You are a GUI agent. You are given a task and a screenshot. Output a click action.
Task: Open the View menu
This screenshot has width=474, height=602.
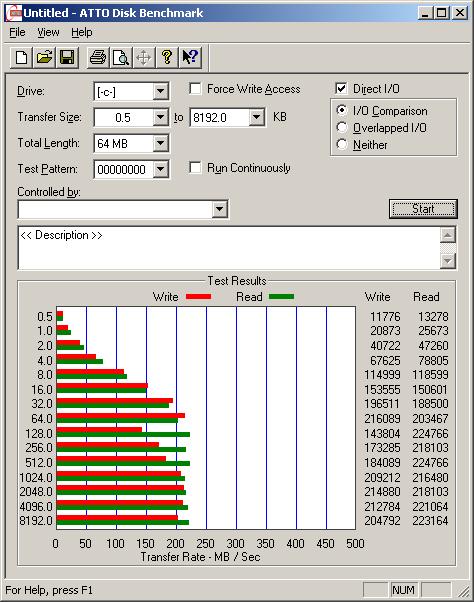pos(48,32)
